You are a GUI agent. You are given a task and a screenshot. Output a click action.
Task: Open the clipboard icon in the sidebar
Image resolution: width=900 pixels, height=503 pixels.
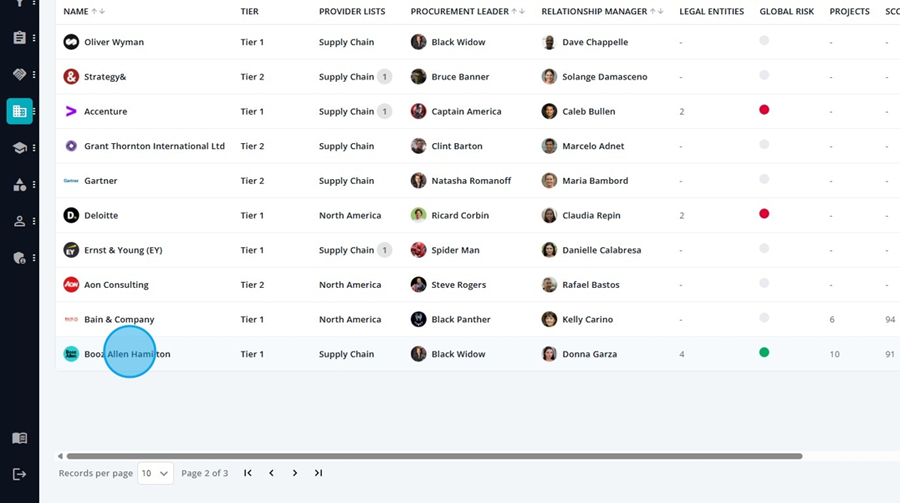(x=20, y=38)
